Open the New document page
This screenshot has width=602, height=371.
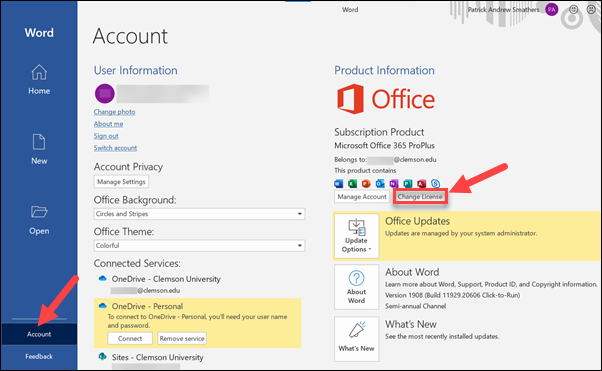click(x=39, y=149)
